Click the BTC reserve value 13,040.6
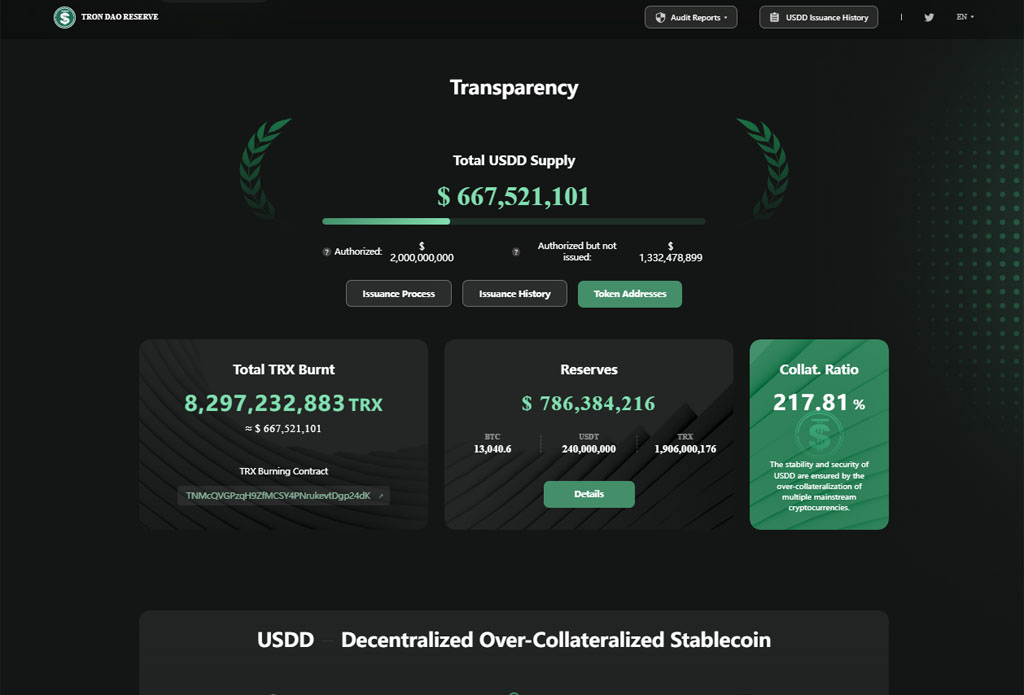 click(x=492, y=449)
